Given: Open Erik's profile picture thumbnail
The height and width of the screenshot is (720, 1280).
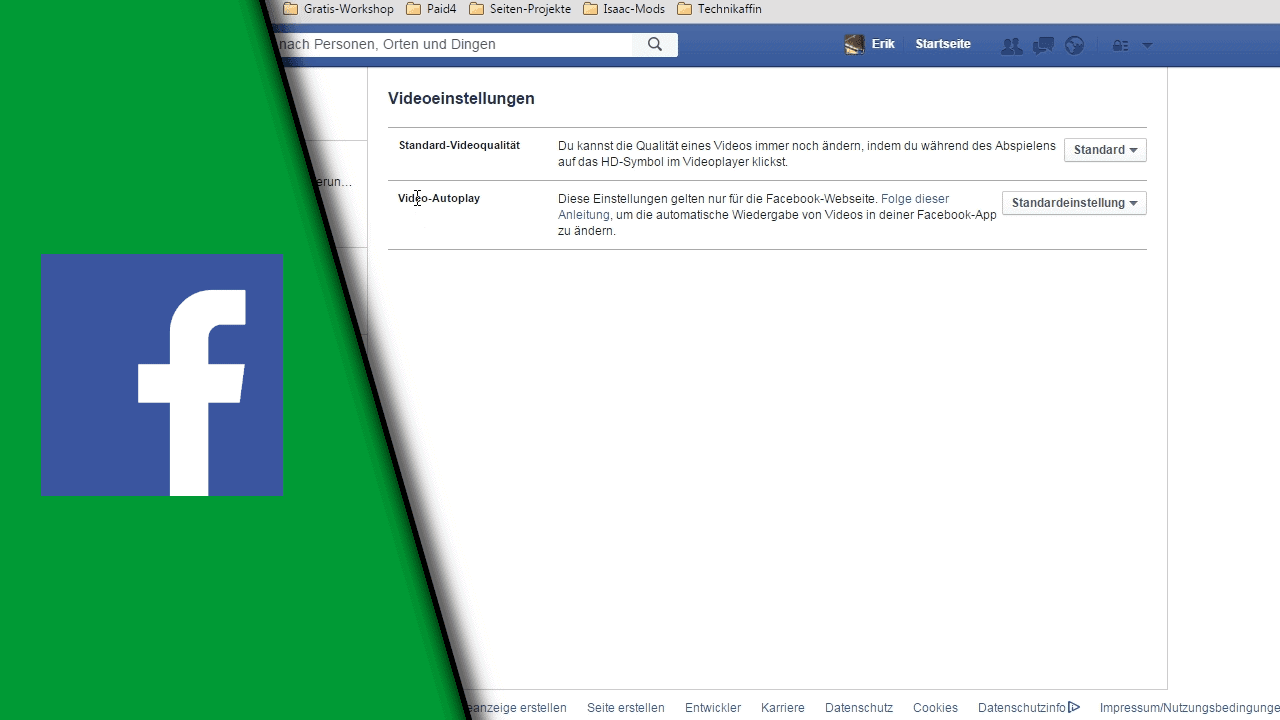Looking at the screenshot, I should coord(854,44).
